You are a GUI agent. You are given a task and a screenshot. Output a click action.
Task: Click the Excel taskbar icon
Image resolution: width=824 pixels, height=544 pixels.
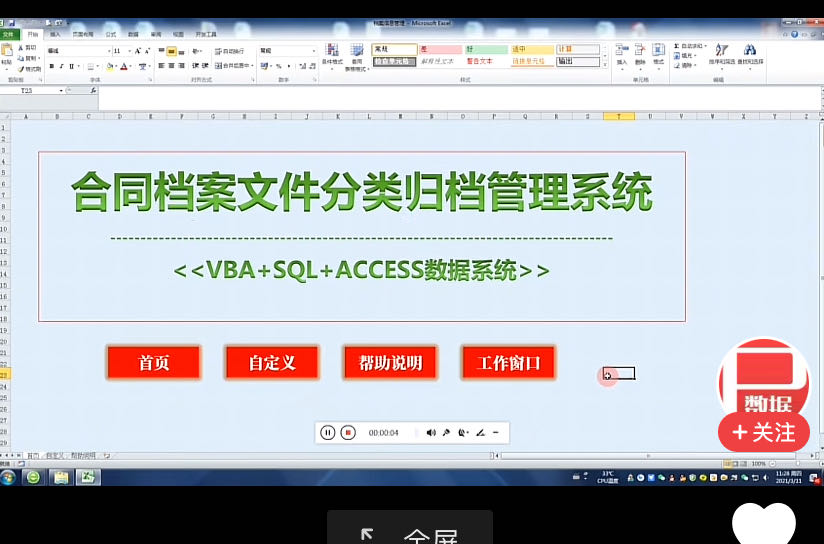coord(88,477)
